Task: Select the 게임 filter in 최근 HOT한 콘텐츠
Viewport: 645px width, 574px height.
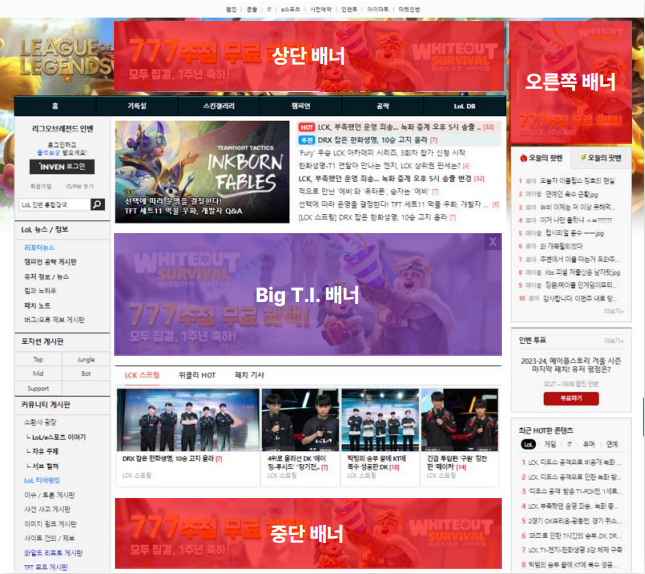Action: (550, 444)
